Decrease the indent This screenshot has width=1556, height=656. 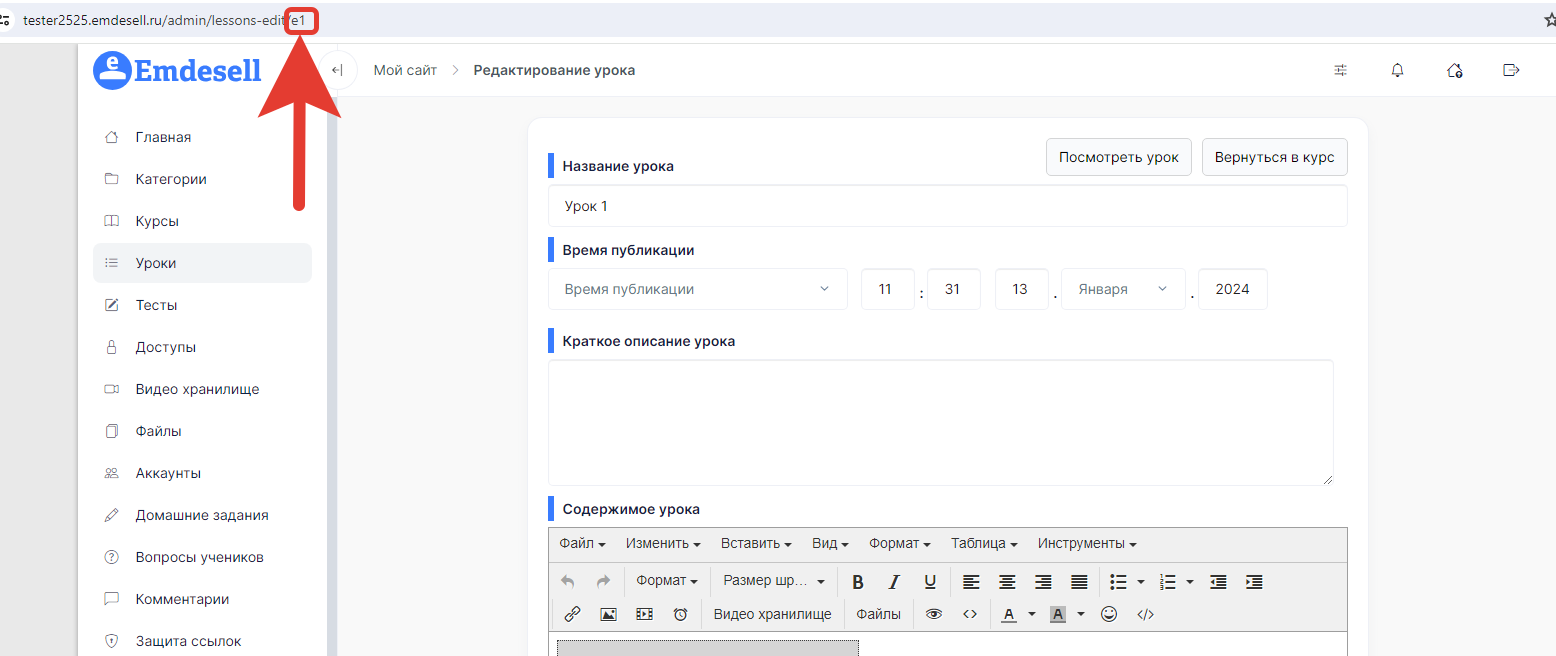[x=1218, y=581]
